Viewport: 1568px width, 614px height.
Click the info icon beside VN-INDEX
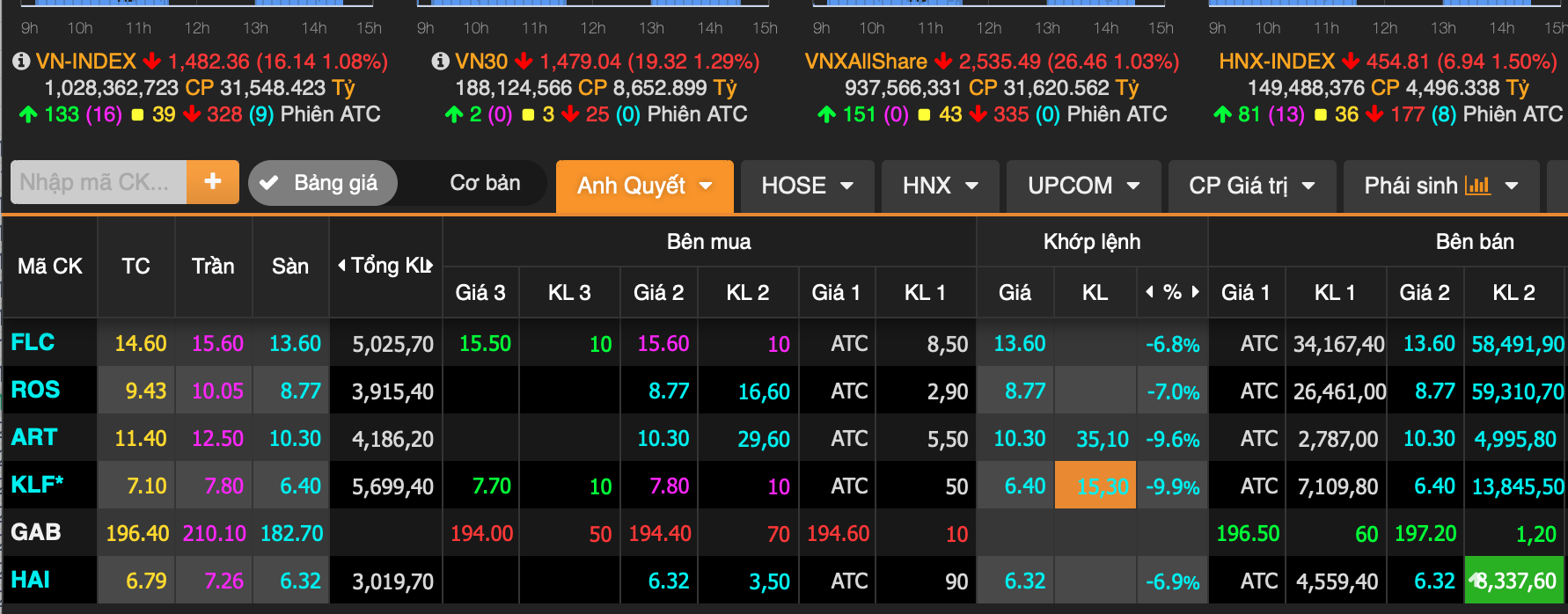(21, 62)
